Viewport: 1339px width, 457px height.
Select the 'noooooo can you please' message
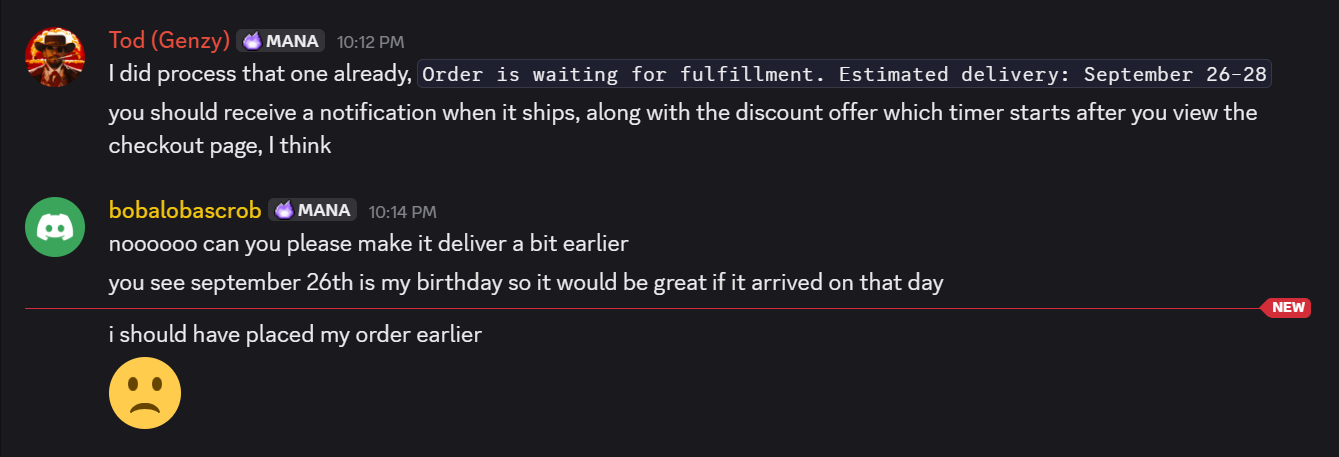[368, 244]
